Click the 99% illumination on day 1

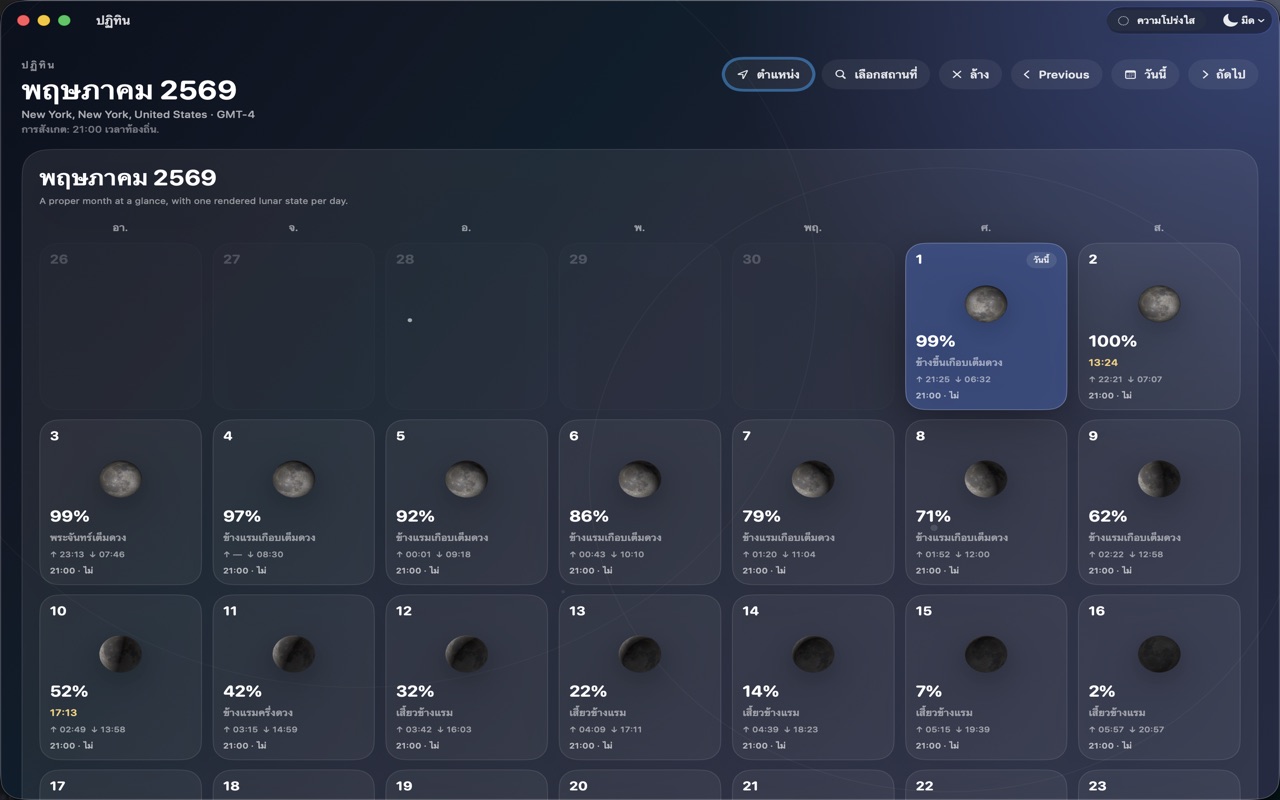(x=935, y=341)
